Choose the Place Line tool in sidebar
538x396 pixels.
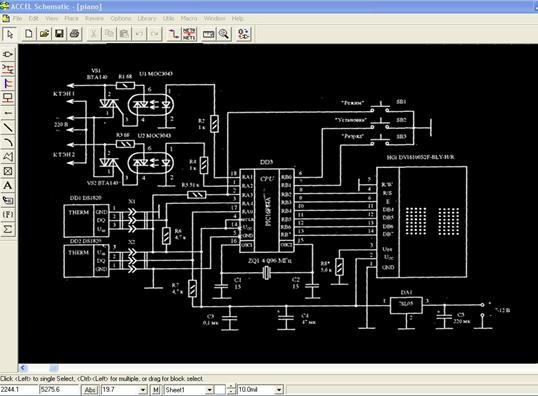8,128
